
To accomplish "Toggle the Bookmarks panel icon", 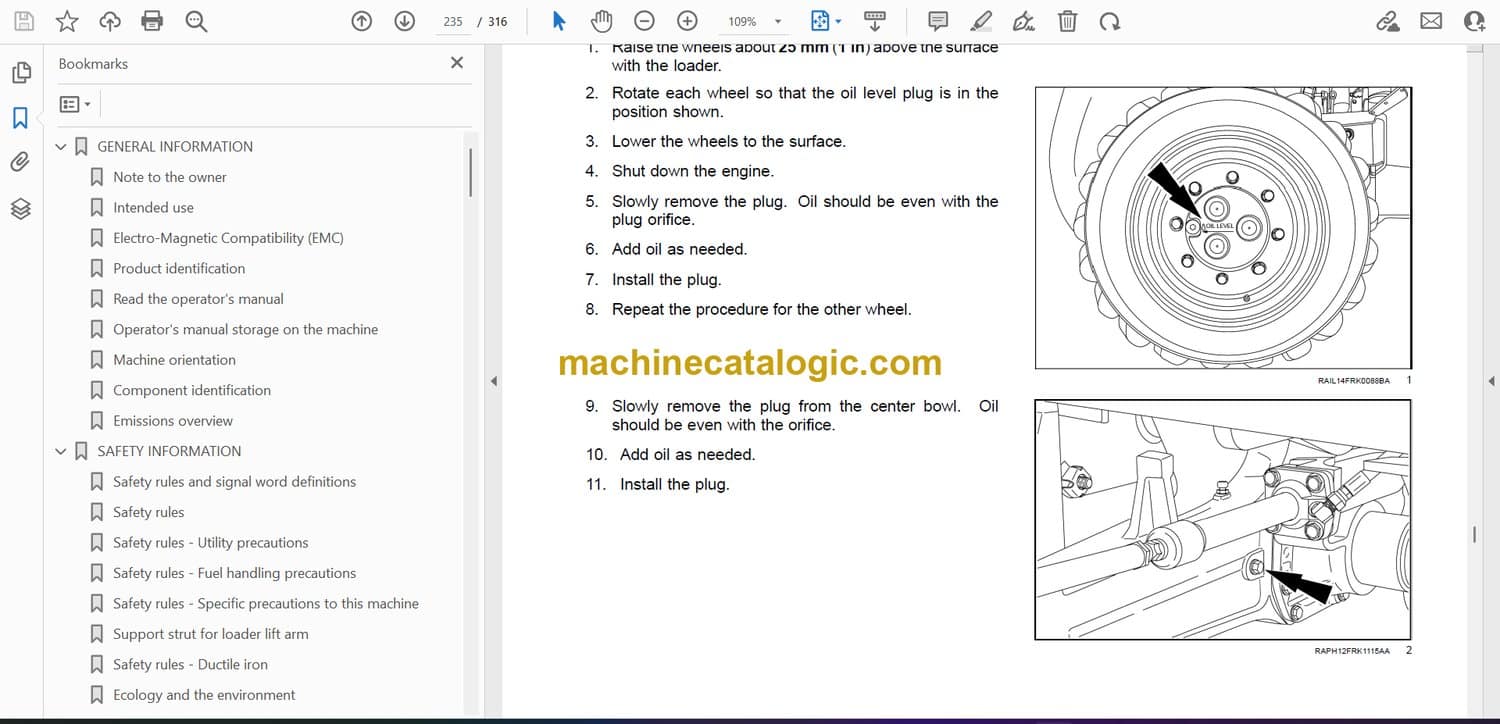I will [x=20, y=118].
